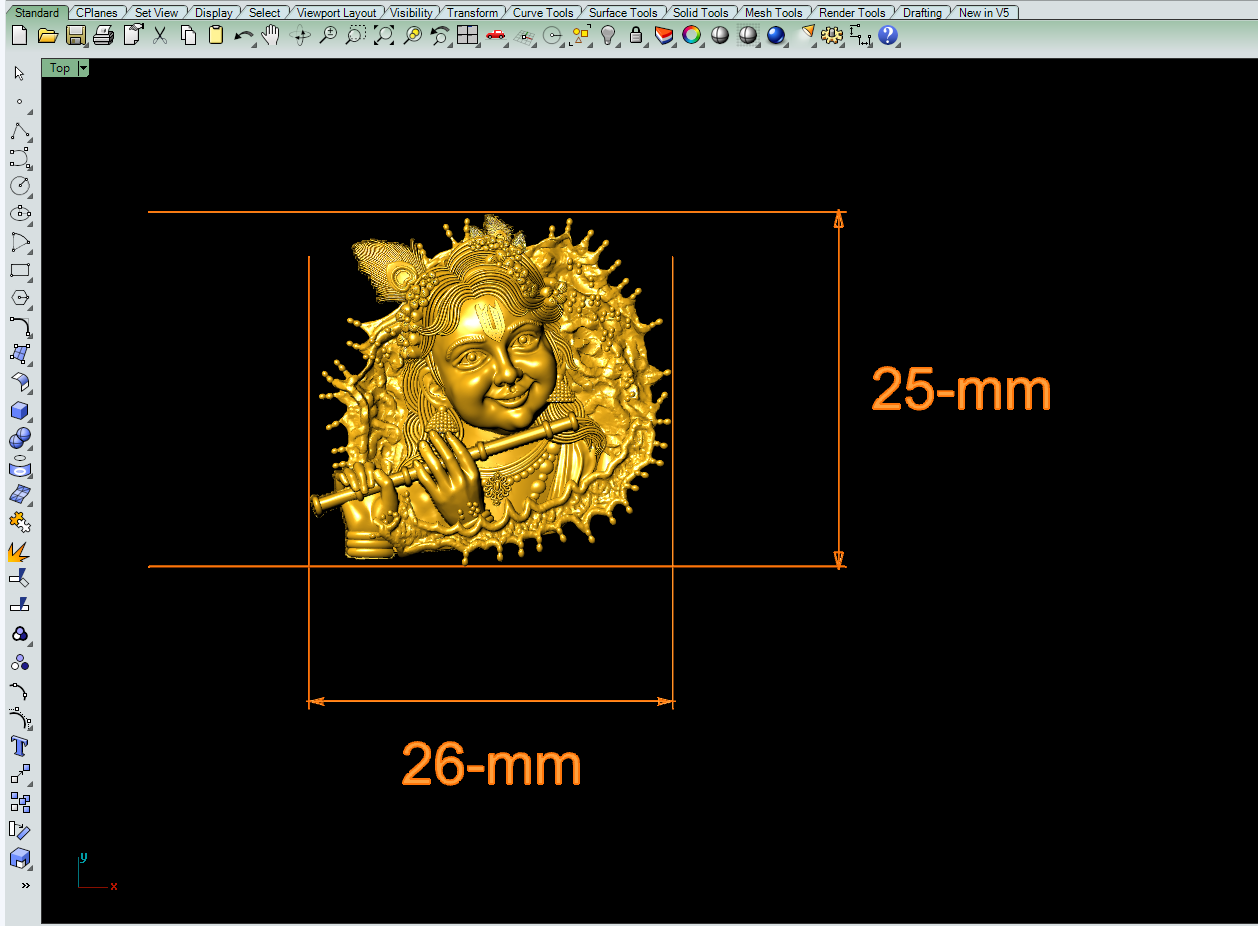The image size is (1258, 926).
Task: Open the Set View tab
Action: pos(156,13)
